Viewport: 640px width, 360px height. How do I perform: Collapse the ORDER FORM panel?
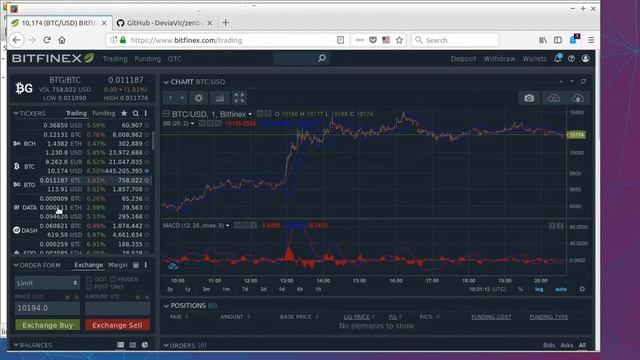pyautogui.click(x=16, y=265)
